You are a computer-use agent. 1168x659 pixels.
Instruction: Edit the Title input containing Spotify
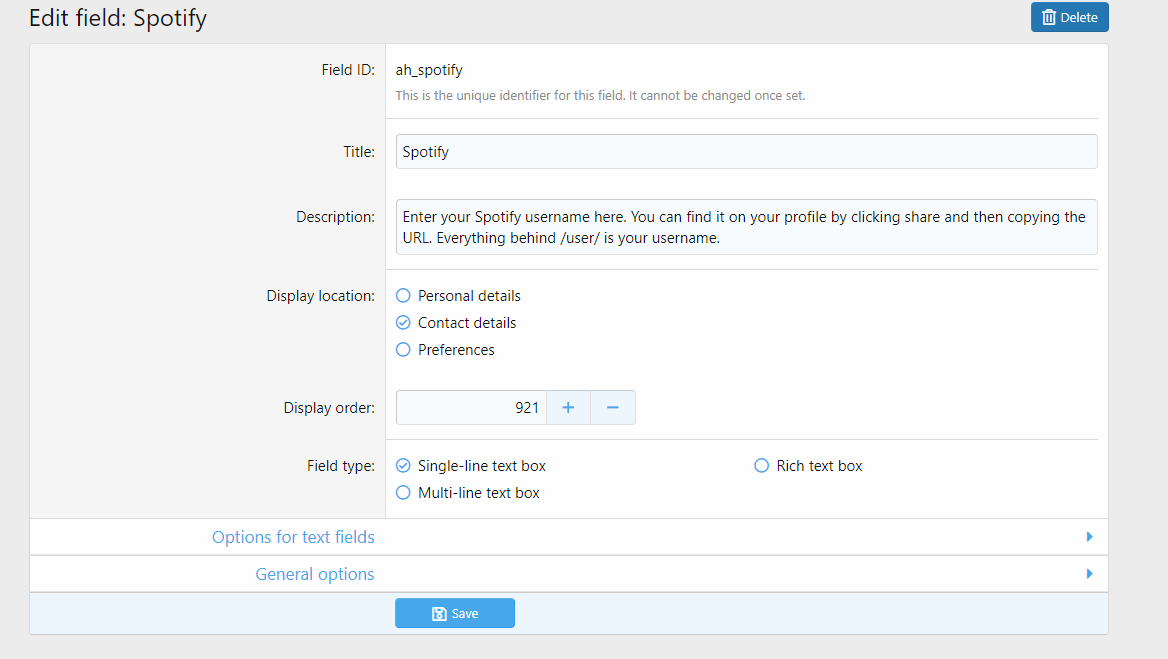(x=746, y=151)
